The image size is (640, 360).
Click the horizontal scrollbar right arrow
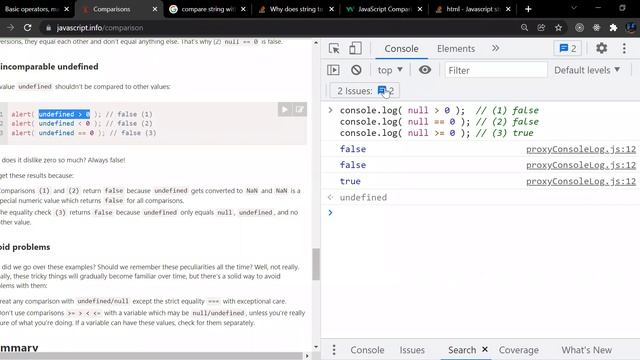pyautogui.click(x=307, y=356)
